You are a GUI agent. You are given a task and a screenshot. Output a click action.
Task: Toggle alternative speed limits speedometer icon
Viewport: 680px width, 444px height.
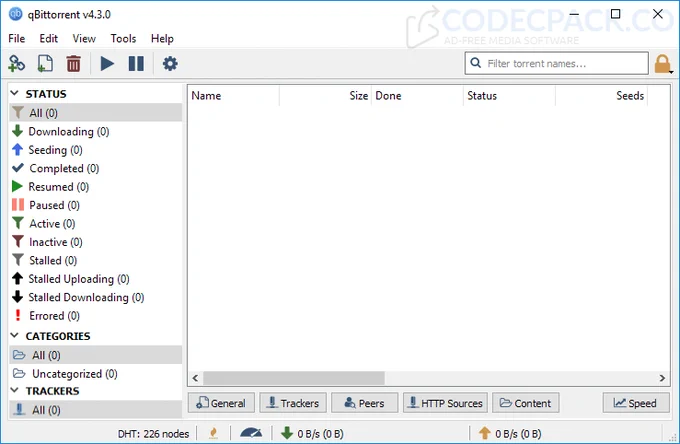click(x=251, y=433)
